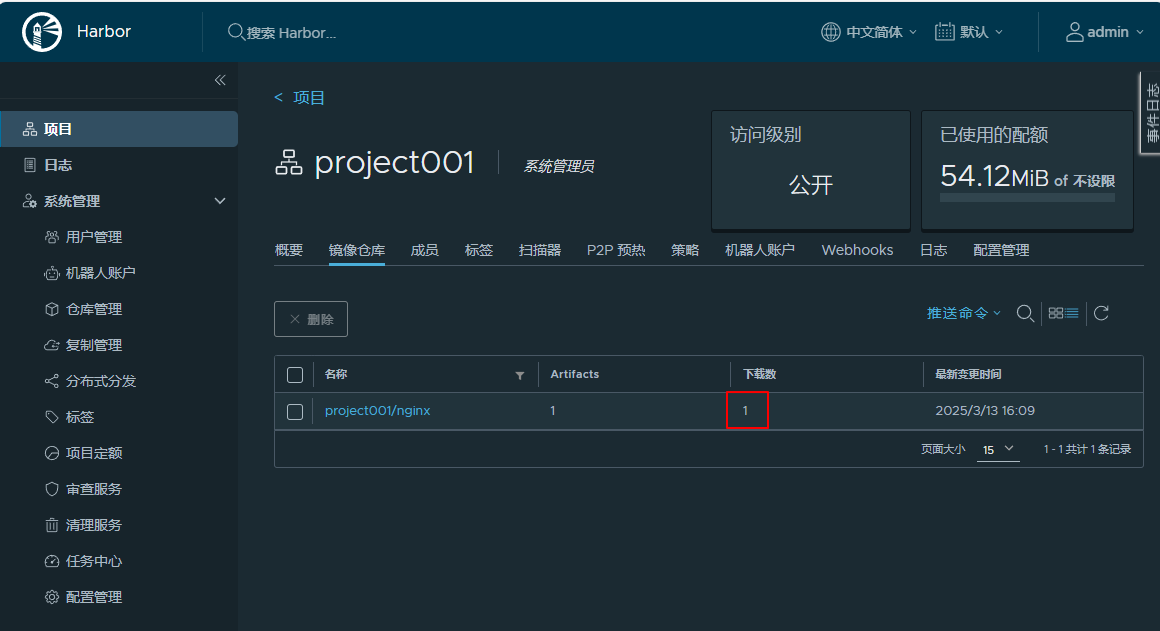The height and width of the screenshot is (631, 1160).
Task: Open the 推送命令 dropdown
Action: (x=964, y=313)
